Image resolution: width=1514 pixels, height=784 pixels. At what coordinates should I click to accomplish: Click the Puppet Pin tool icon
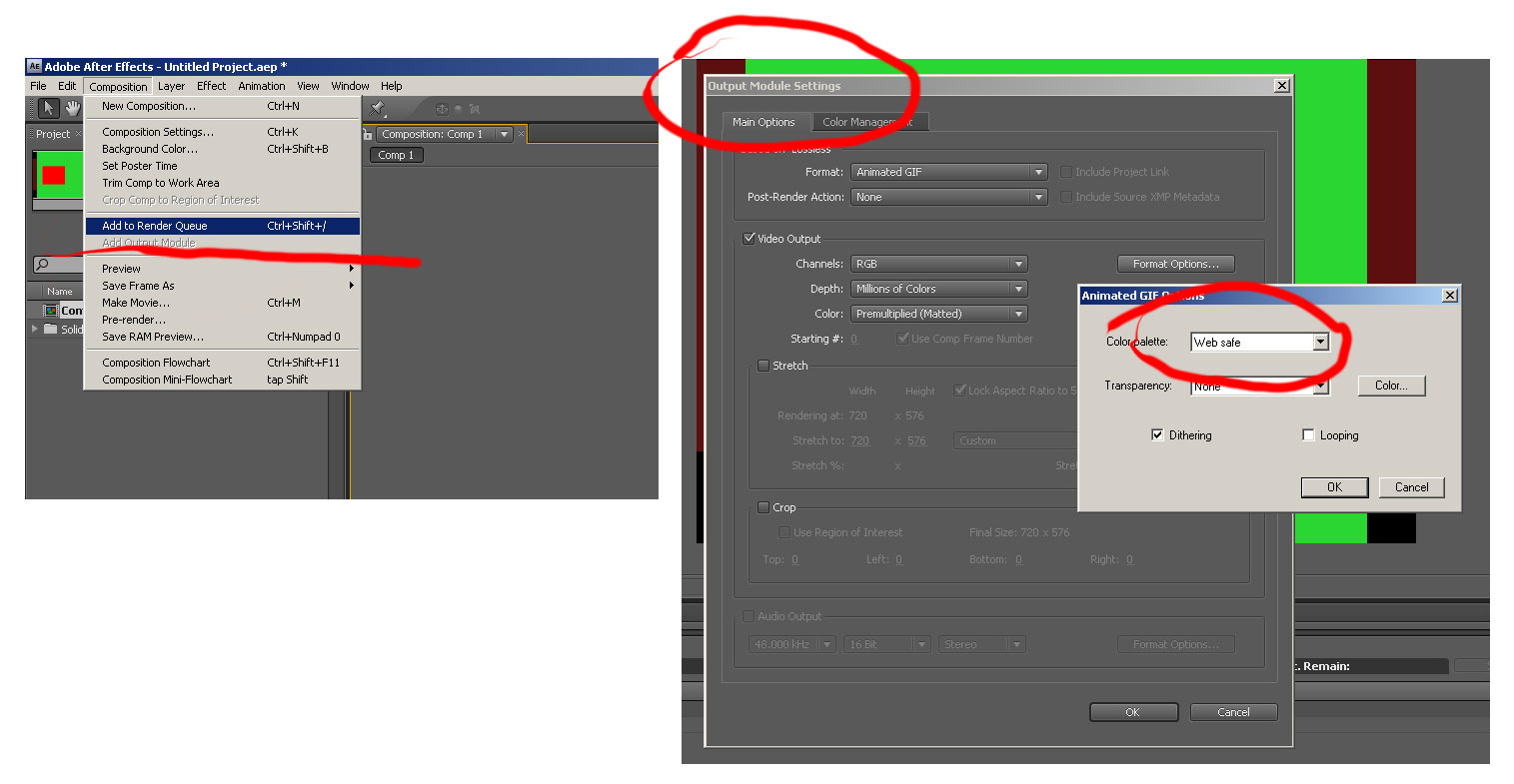click(378, 108)
